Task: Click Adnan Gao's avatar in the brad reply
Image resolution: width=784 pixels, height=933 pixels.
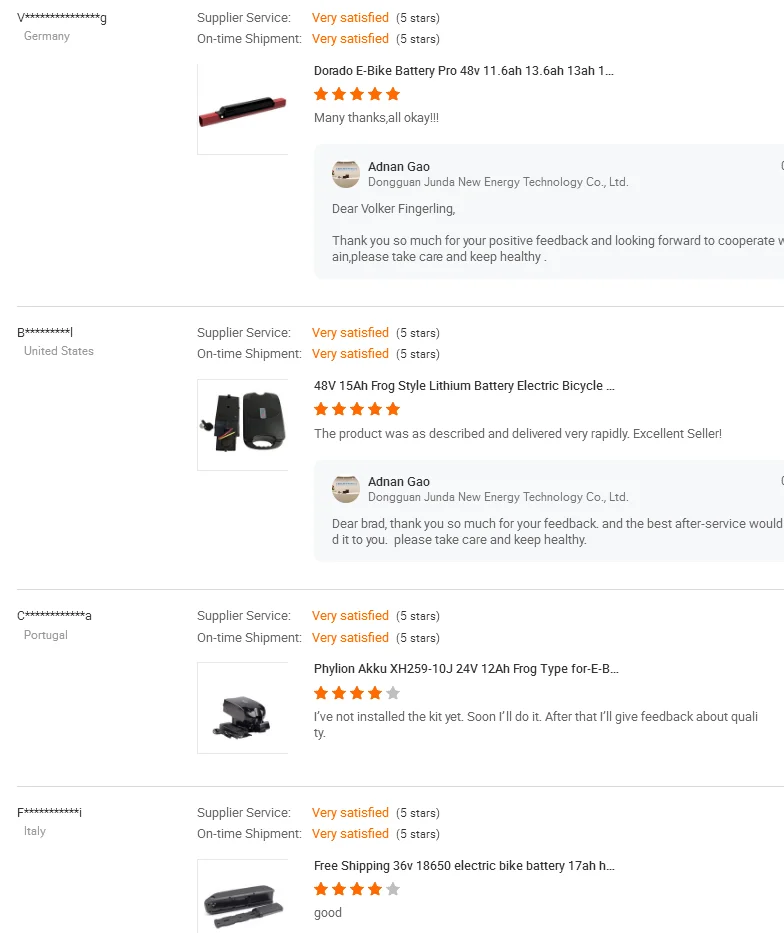Action: (346, 489)
